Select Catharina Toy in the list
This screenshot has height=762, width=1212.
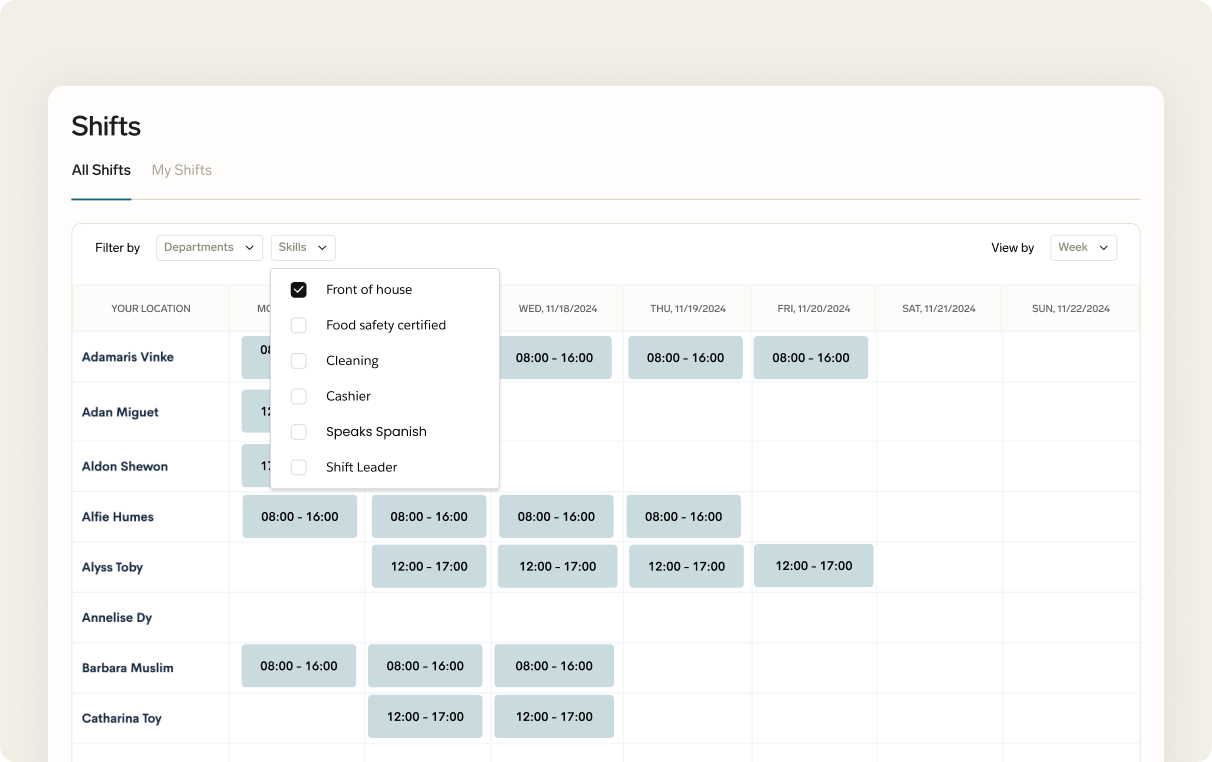[122, 718]
